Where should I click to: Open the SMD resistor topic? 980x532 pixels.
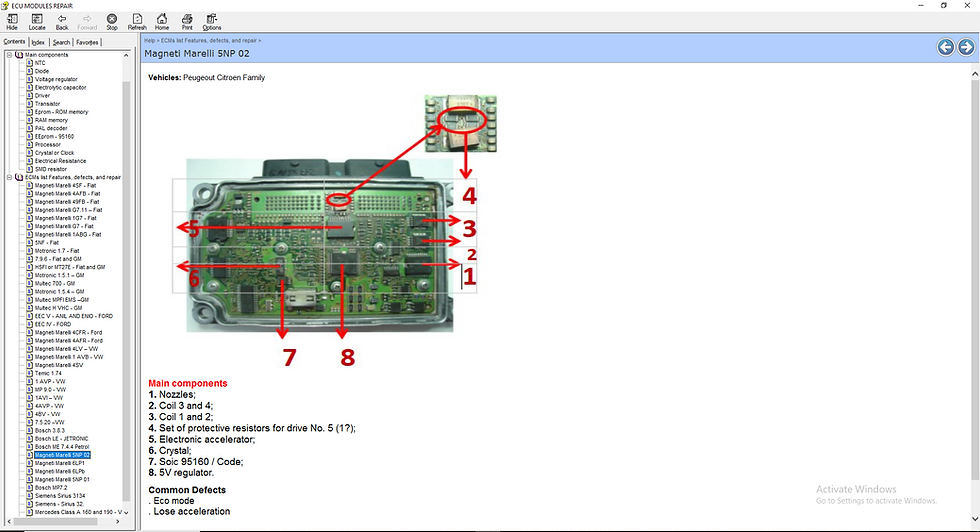[51, 169]
